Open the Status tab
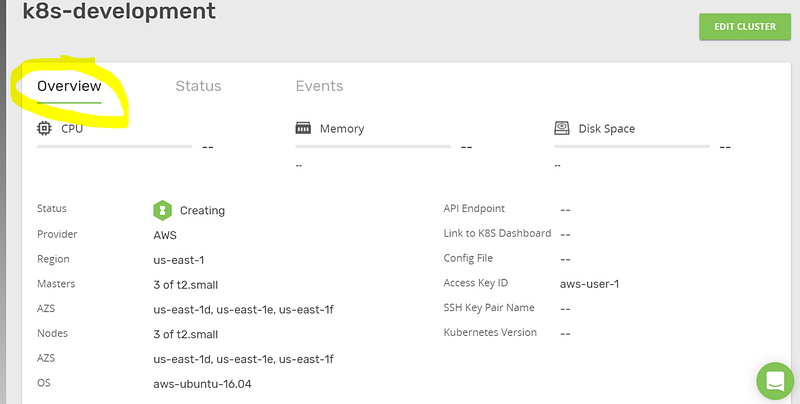The image size is (800, 404). (198, 86)
